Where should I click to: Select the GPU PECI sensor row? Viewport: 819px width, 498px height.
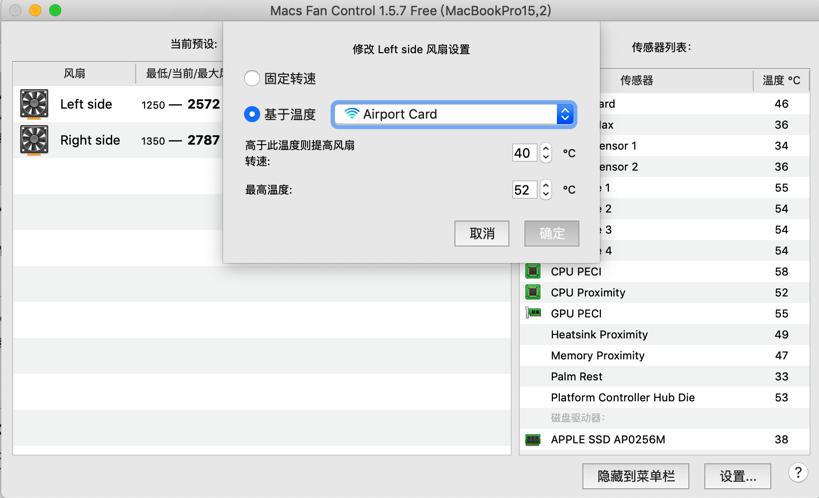(664, 313)
